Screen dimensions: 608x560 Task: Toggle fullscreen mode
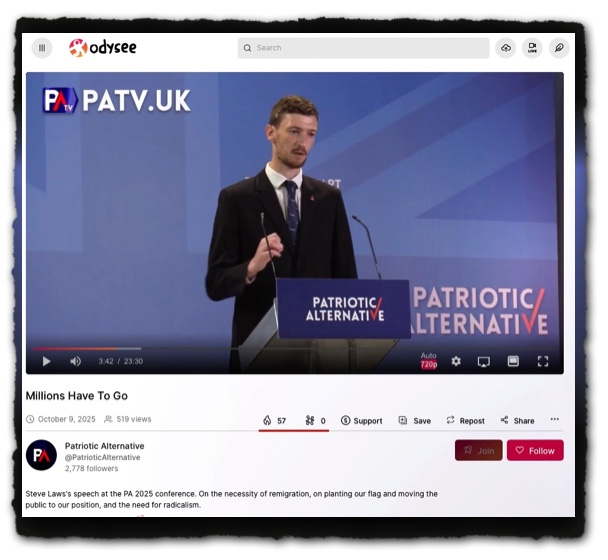tap(543, 361)
